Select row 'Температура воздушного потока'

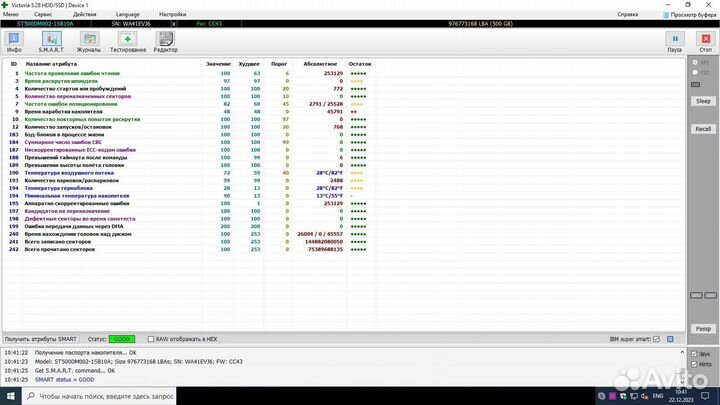[189, 173]
